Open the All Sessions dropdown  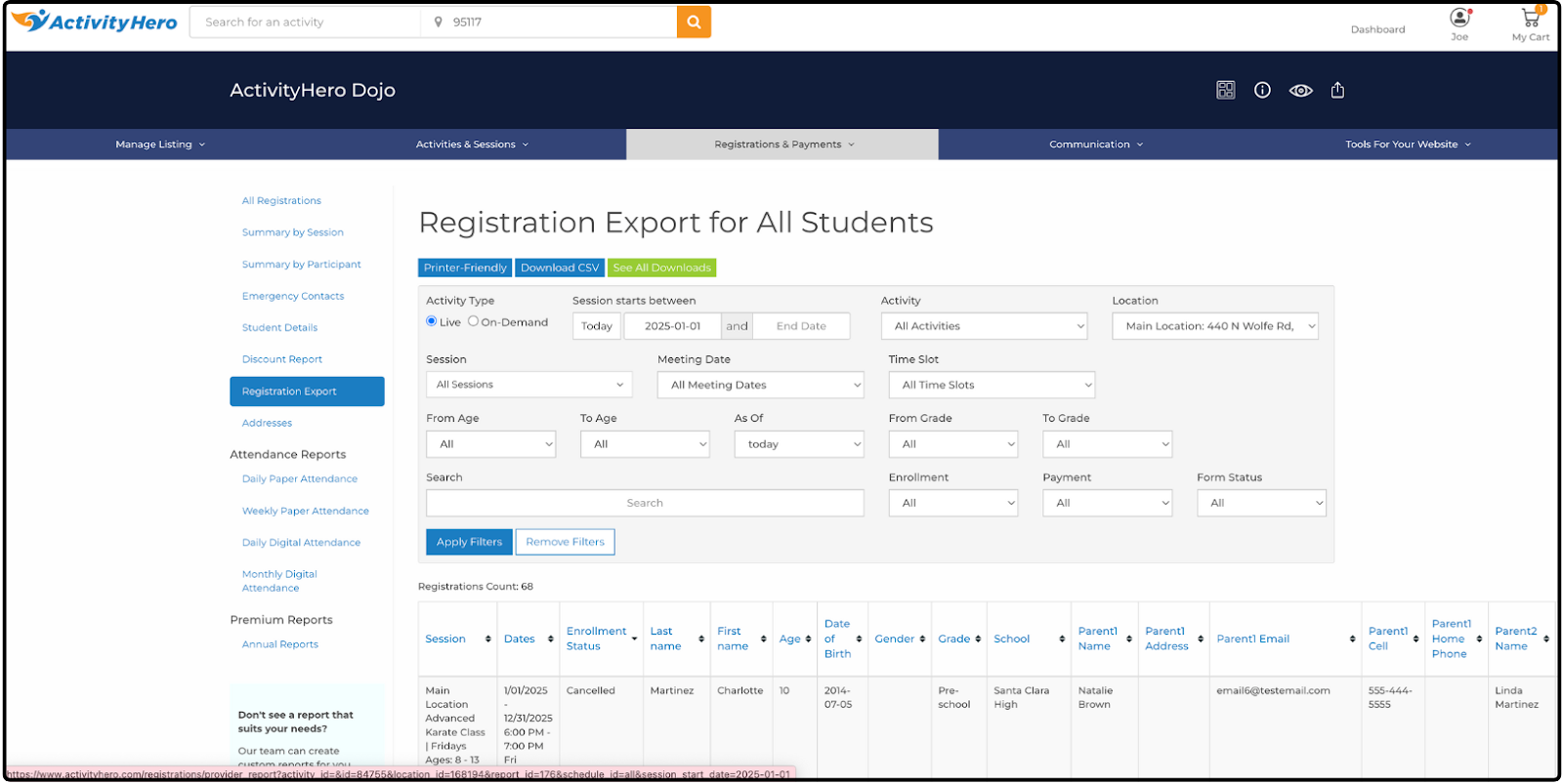point(529,385)
